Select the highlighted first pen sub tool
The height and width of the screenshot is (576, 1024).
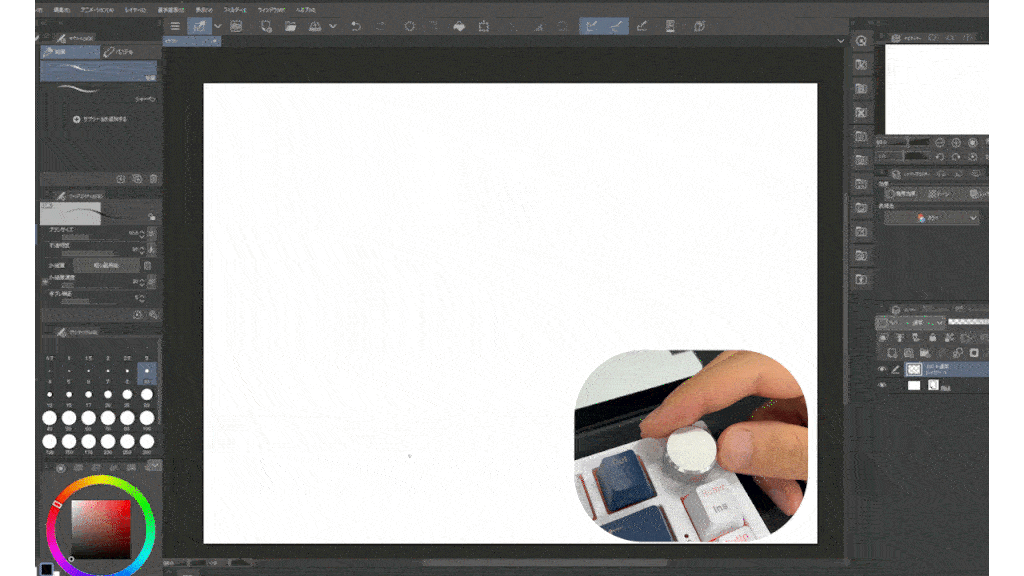(x=99, y=71)
